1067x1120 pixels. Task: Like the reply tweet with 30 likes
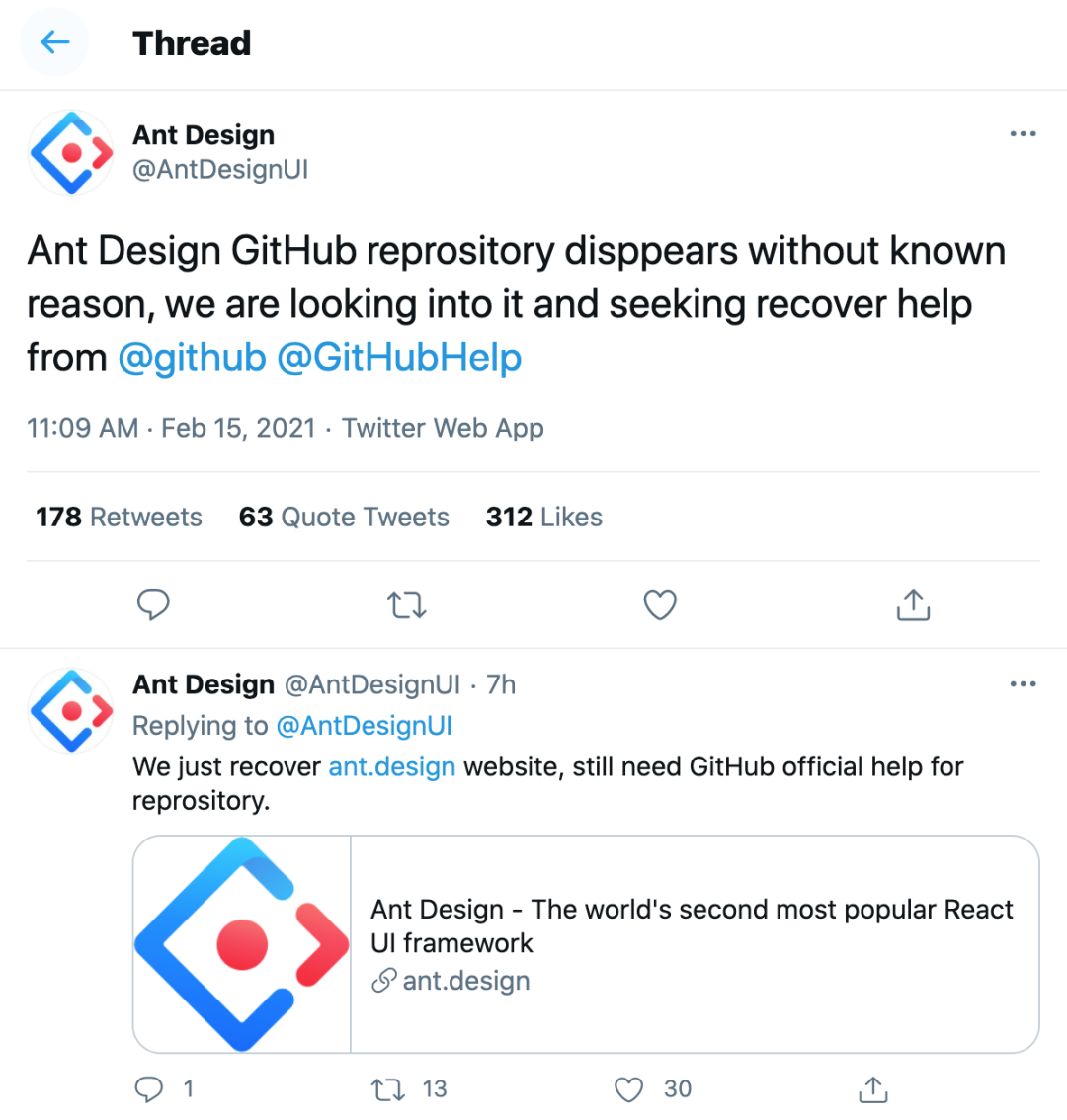point(652,1089)
